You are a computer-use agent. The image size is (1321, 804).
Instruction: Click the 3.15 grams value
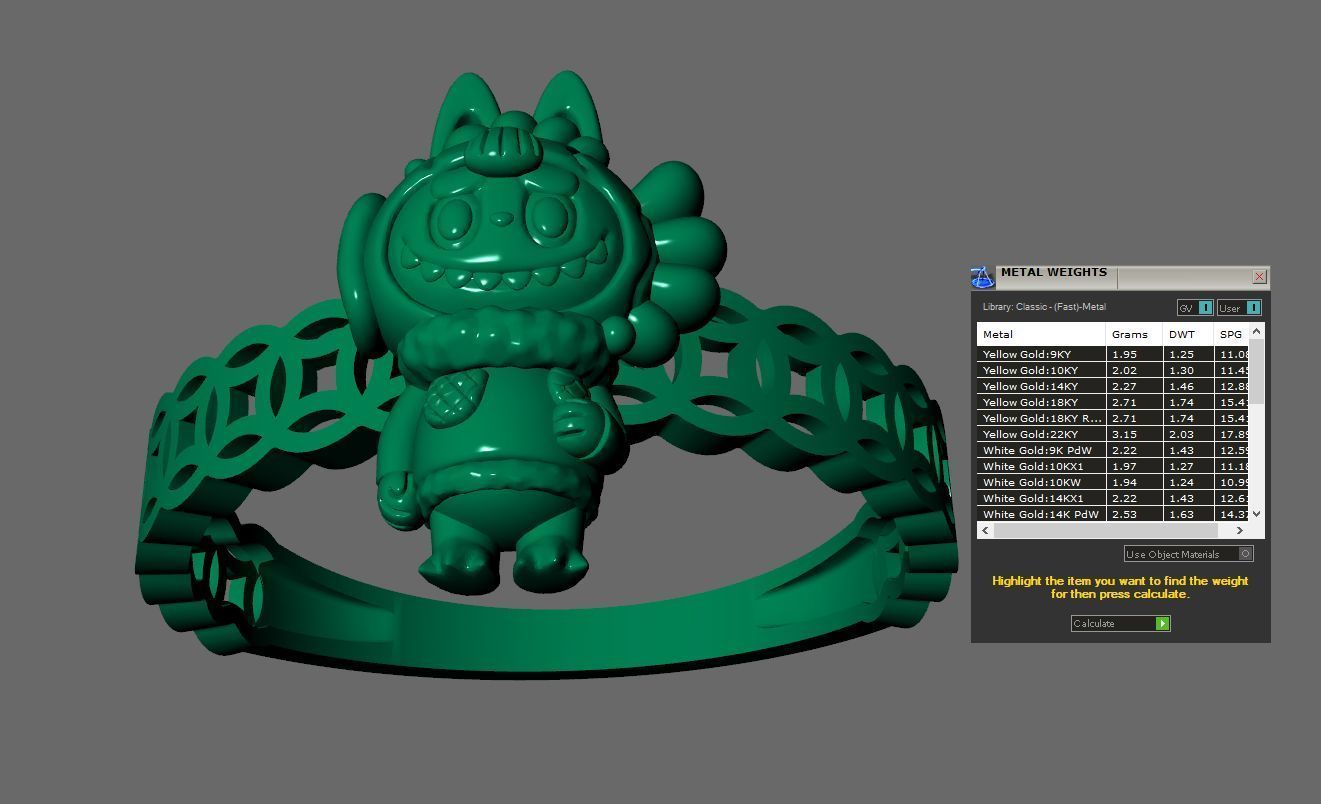(1123, 434)
